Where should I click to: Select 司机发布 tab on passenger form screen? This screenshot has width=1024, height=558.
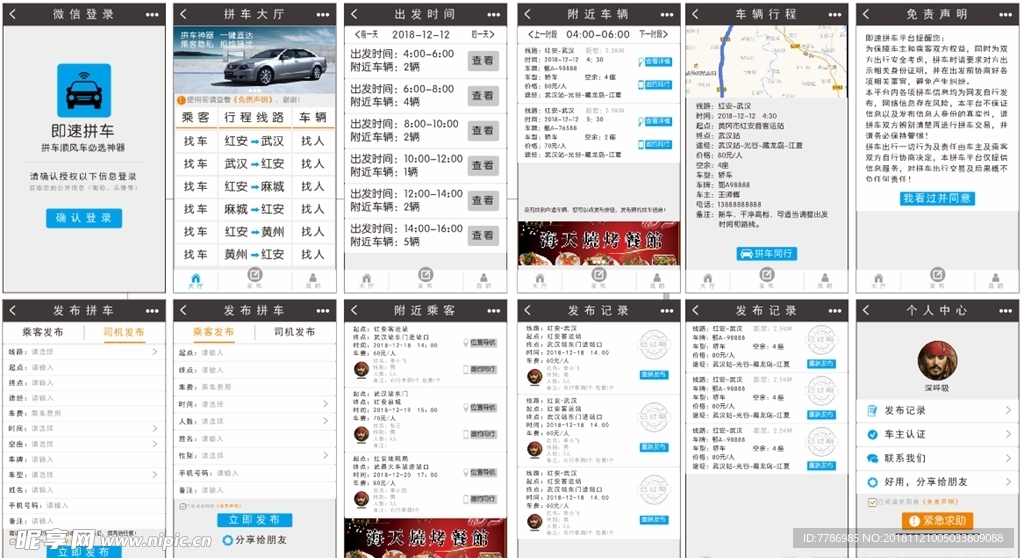[295, 332]
